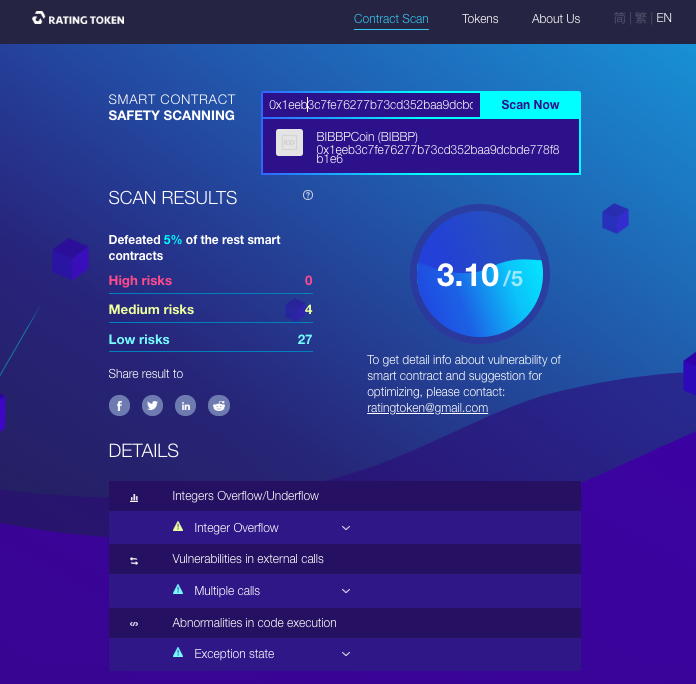Click the SCAN RESULTS heading
Viewport: 696px width, 684px height.
click(173, 198)
